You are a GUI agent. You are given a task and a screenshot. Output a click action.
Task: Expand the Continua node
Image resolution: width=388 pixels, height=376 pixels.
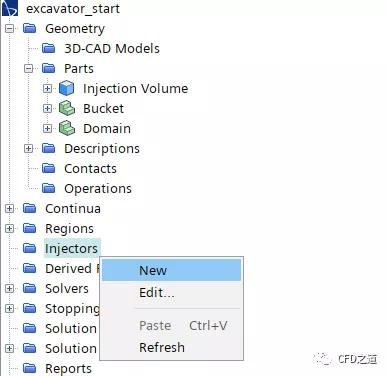pos(10,209)
